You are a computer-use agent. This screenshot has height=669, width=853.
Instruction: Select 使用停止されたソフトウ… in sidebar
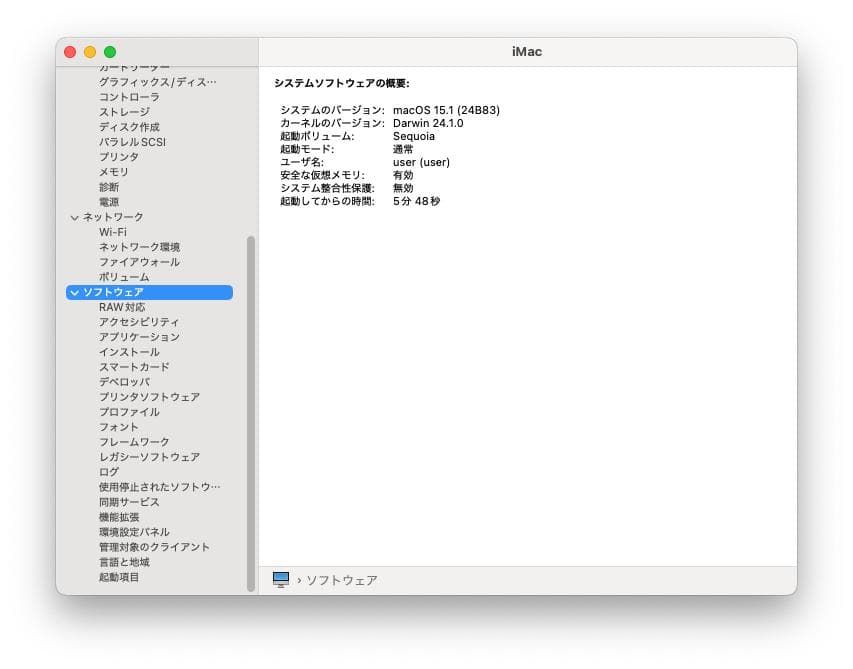tap(159, 487)
